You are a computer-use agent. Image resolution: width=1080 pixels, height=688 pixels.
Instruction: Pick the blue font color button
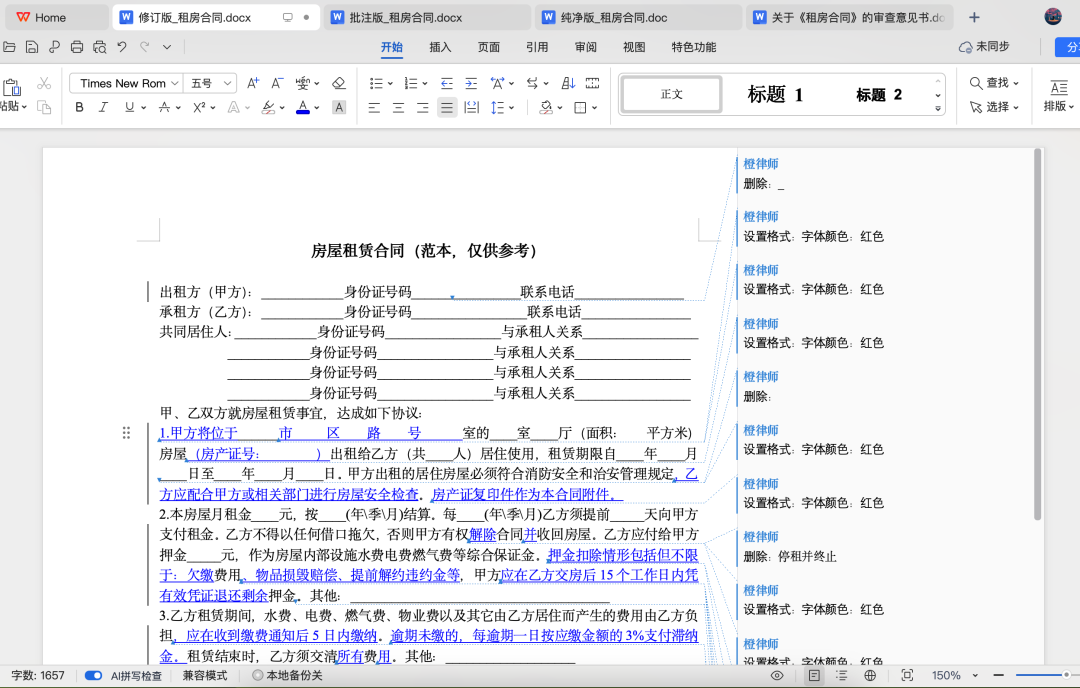[302, 107]
